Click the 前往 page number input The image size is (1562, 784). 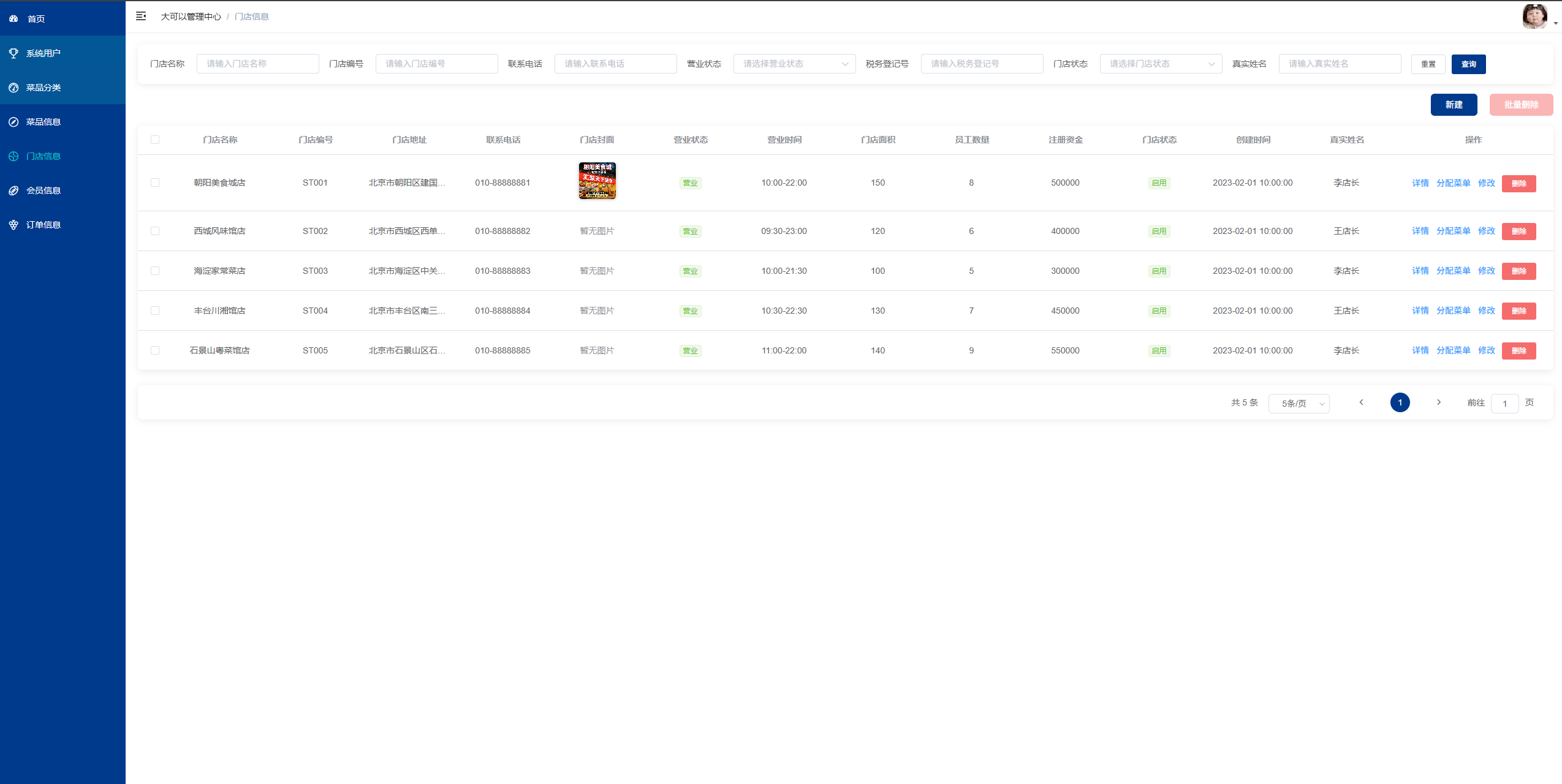pos(1504,404)
